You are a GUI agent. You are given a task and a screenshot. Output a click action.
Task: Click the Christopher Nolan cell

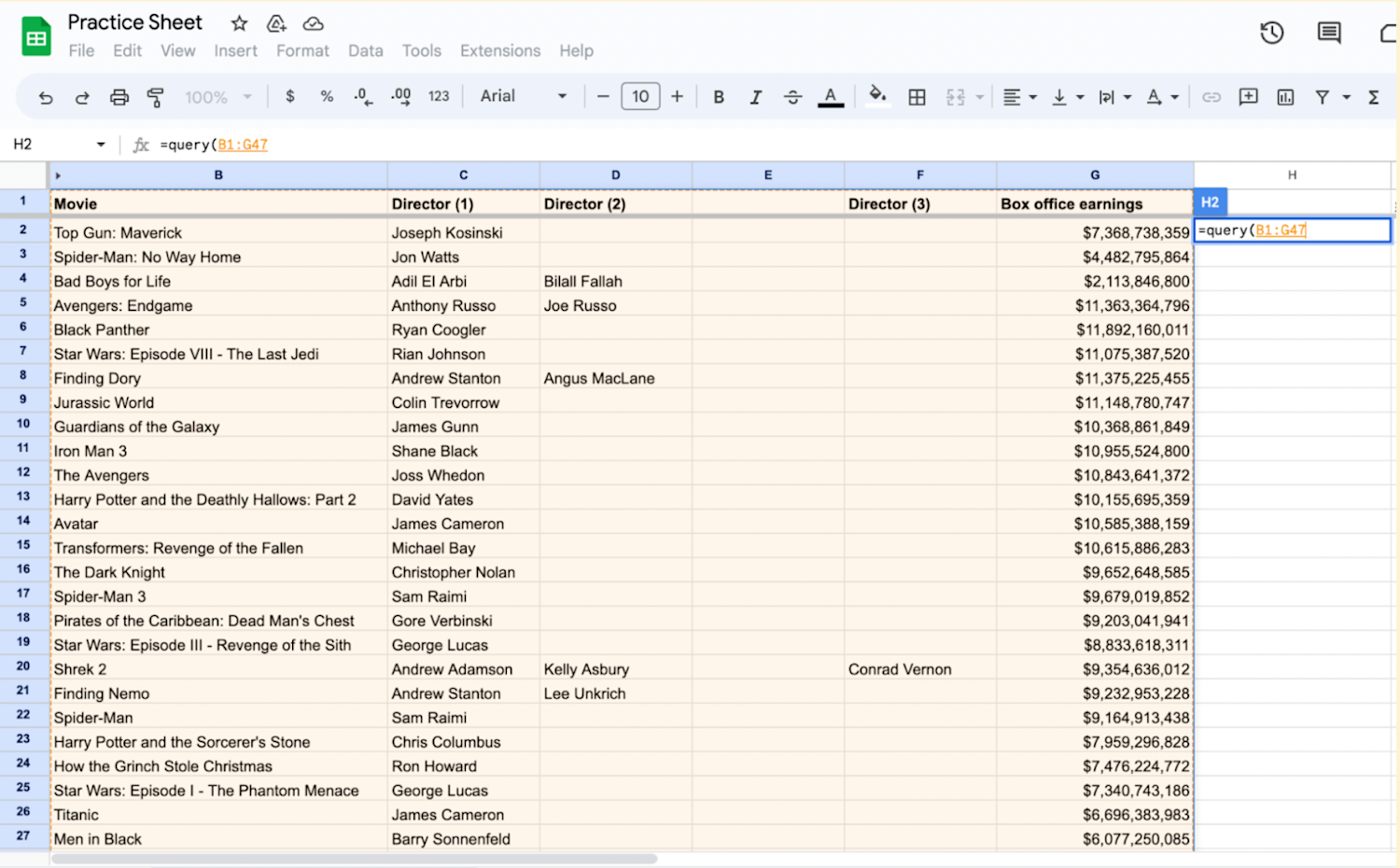[x=463, y=572]
